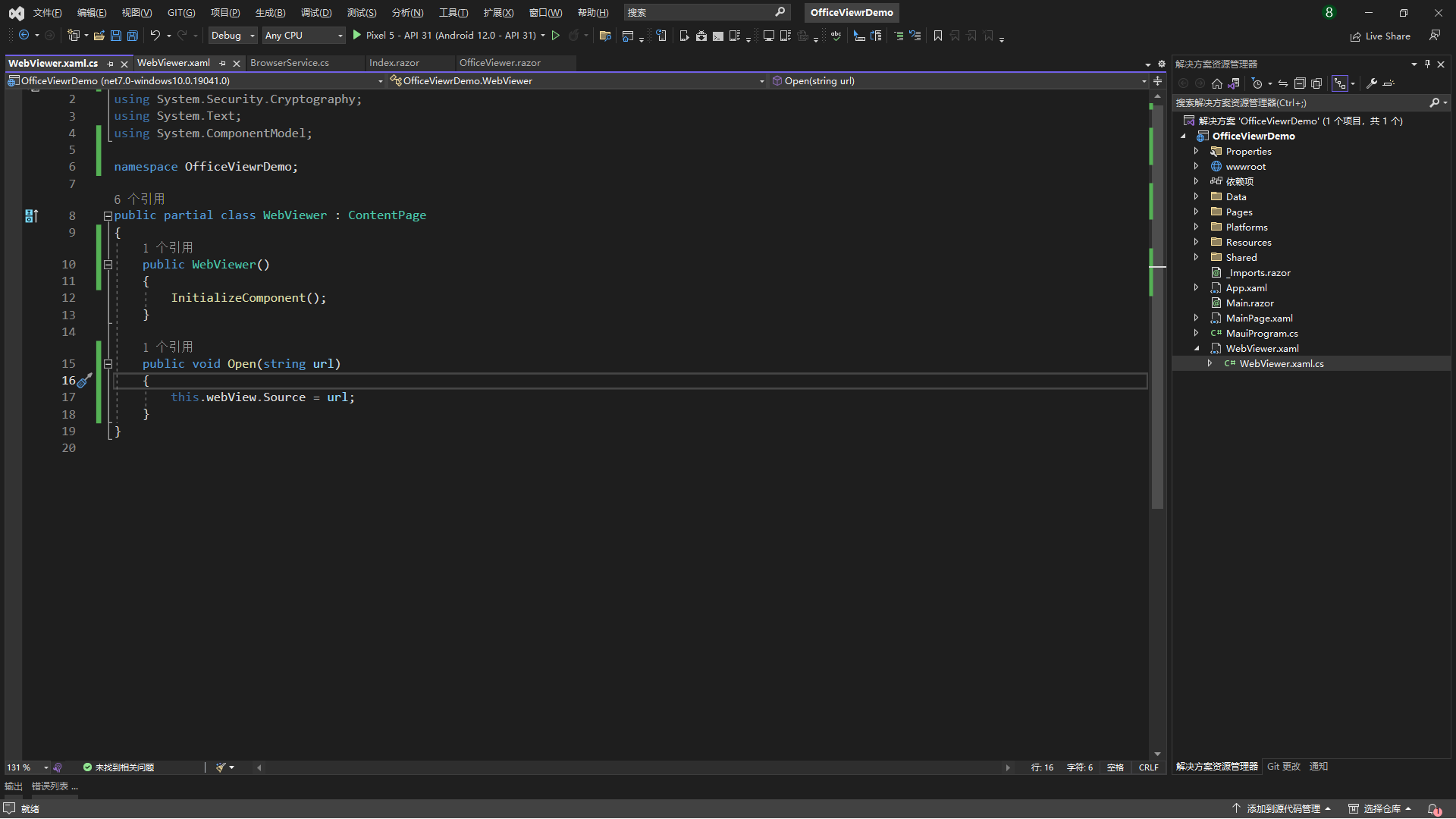Click the top search box 搜索
This screenshot has height=819, width=1456.
click(707, 12)
